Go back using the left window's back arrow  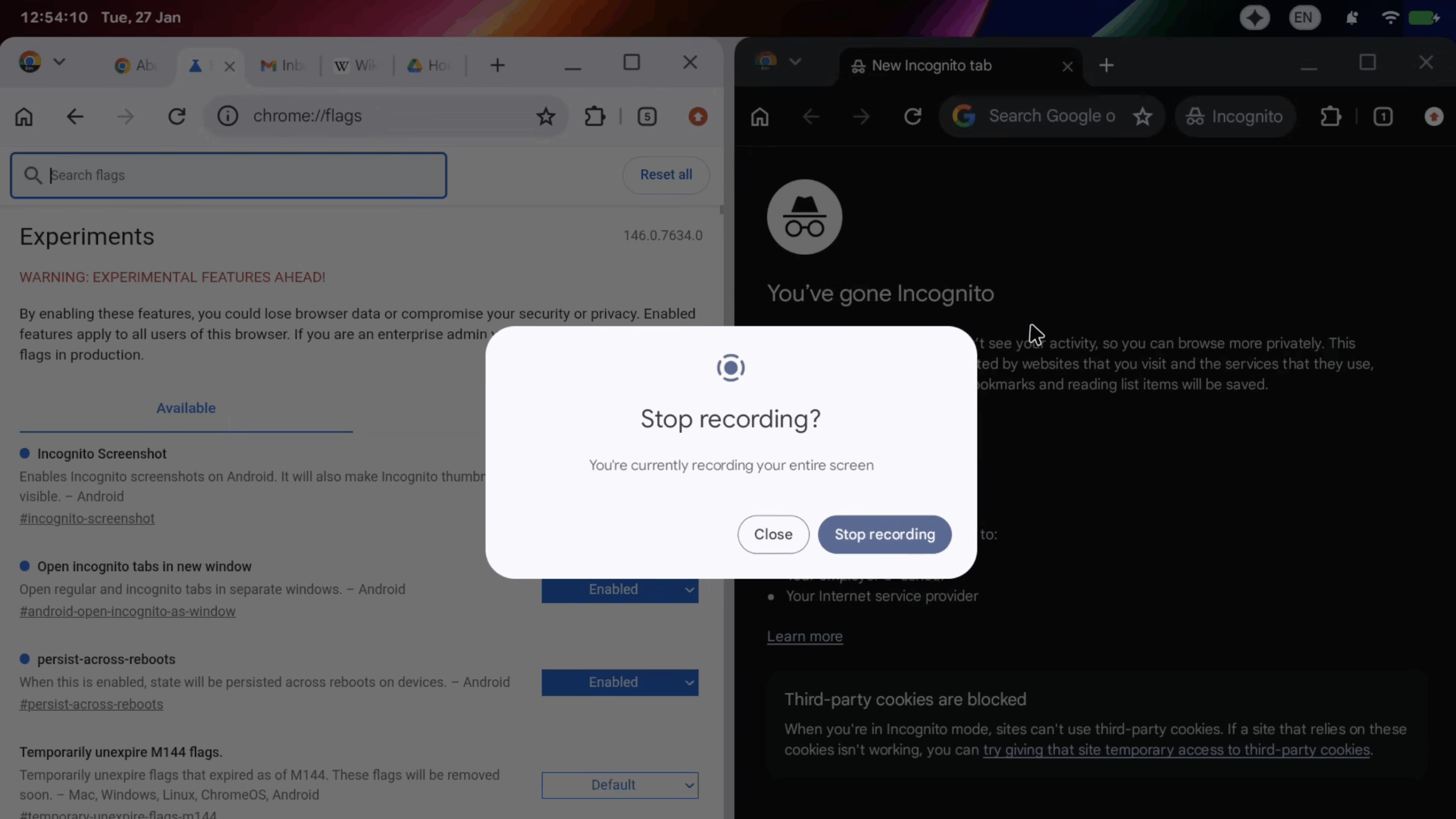pos(75,116)
